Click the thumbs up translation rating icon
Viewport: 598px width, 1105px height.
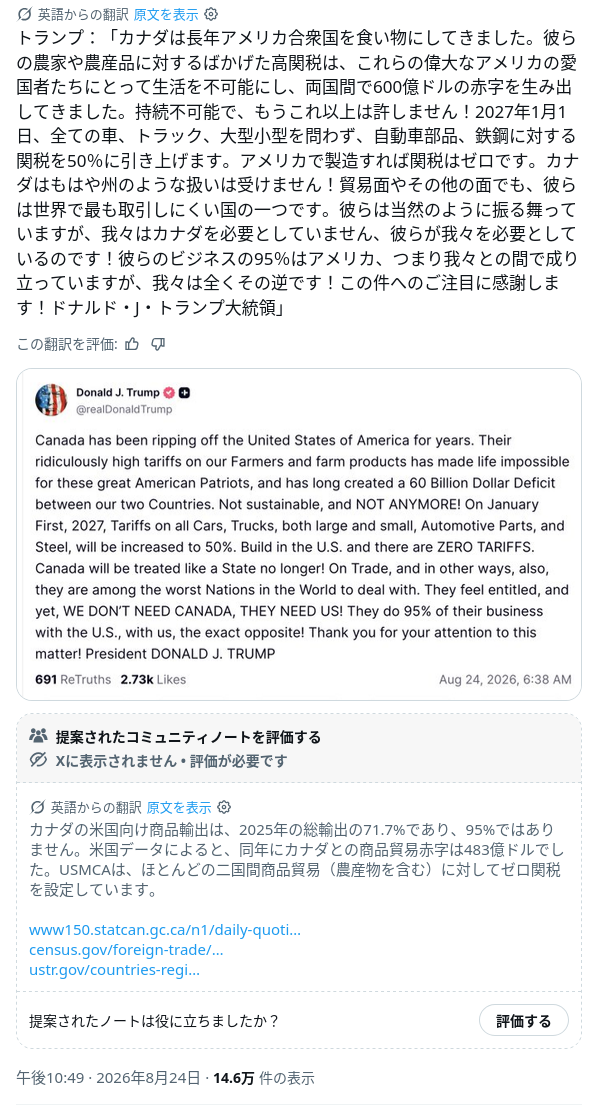pyautogui.click(x=132, y=343)
